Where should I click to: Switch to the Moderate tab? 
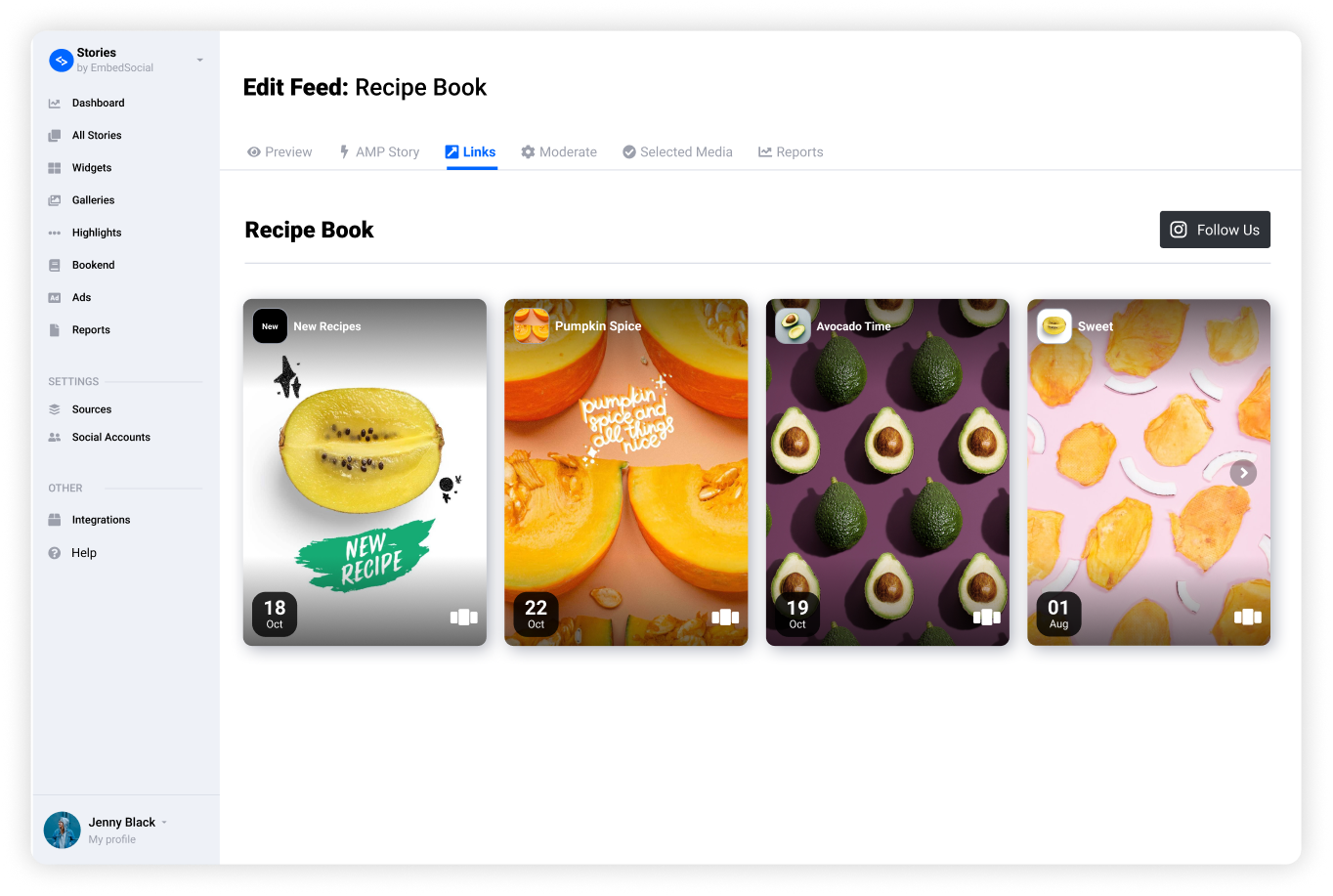[x=559, y=152]
